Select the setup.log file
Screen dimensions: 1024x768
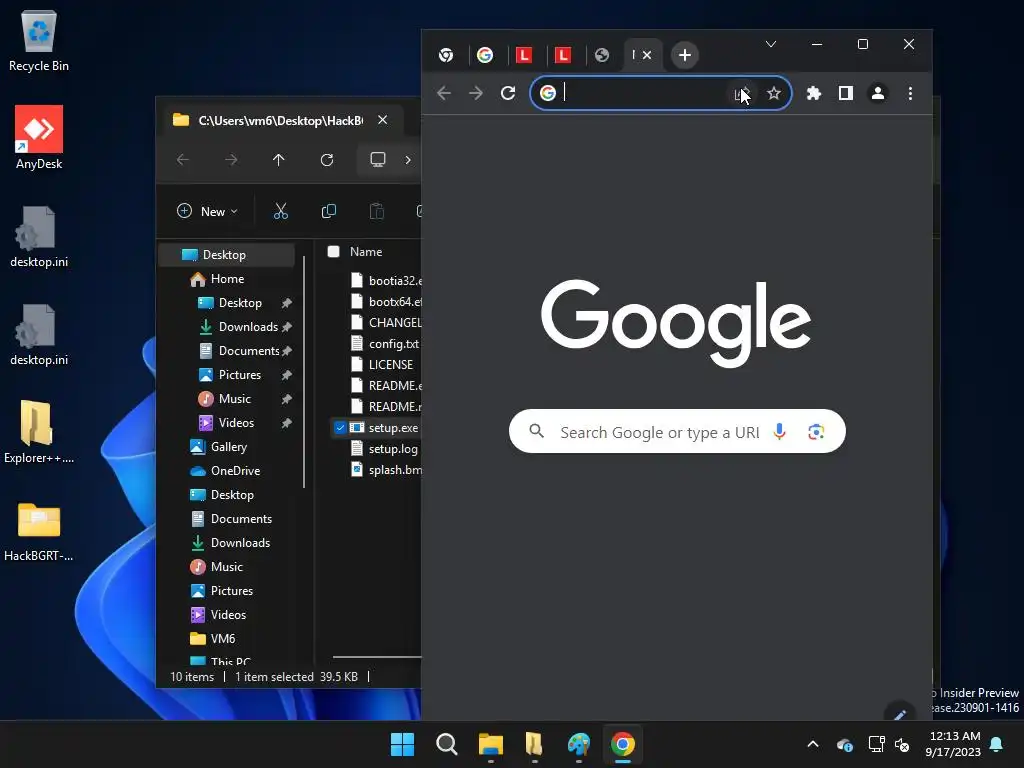click(x=393, y=449)
